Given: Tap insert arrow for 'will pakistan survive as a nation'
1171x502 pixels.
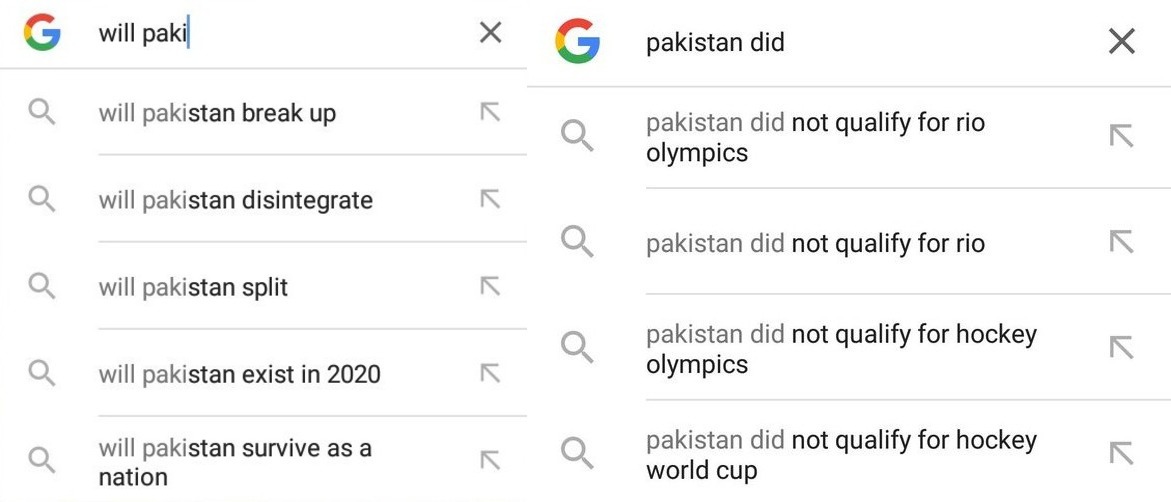Looking at the screenshot, I should point(490,460).
